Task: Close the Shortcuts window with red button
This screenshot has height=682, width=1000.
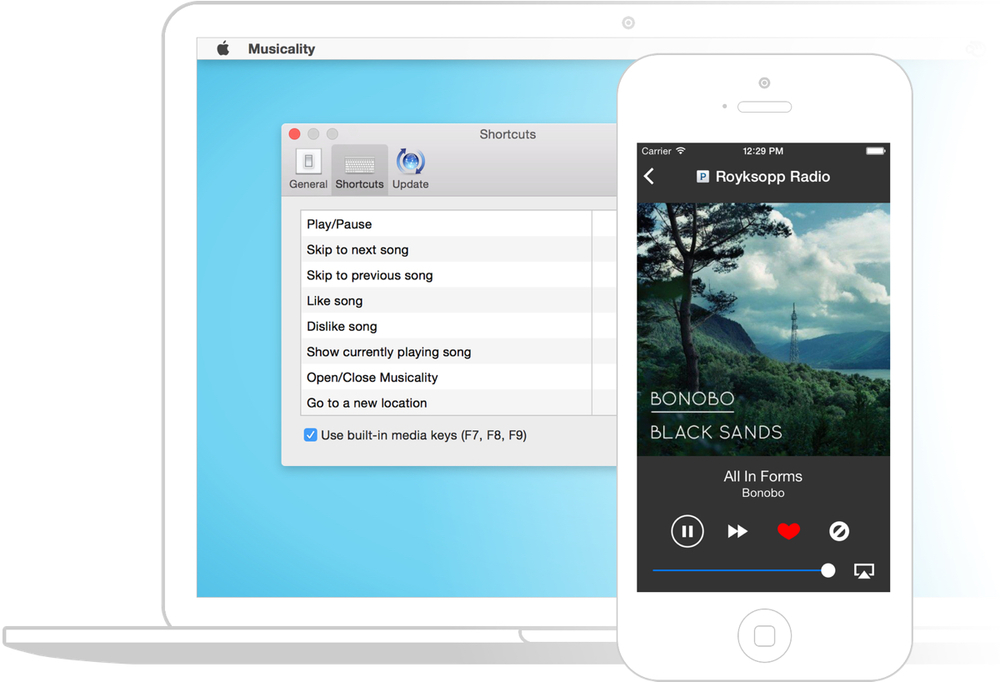Action: click(x=295, y=134)
